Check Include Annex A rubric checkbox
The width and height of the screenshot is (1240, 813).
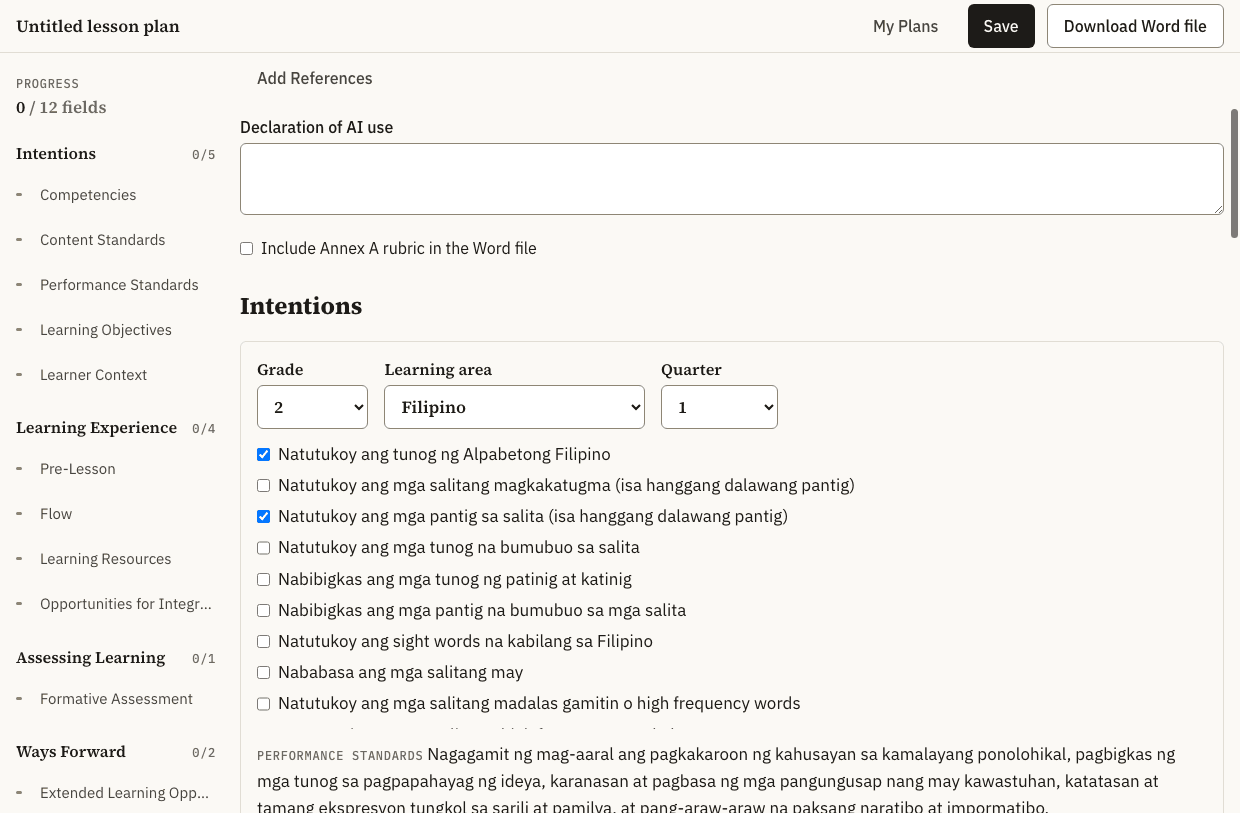coord(246,249)
